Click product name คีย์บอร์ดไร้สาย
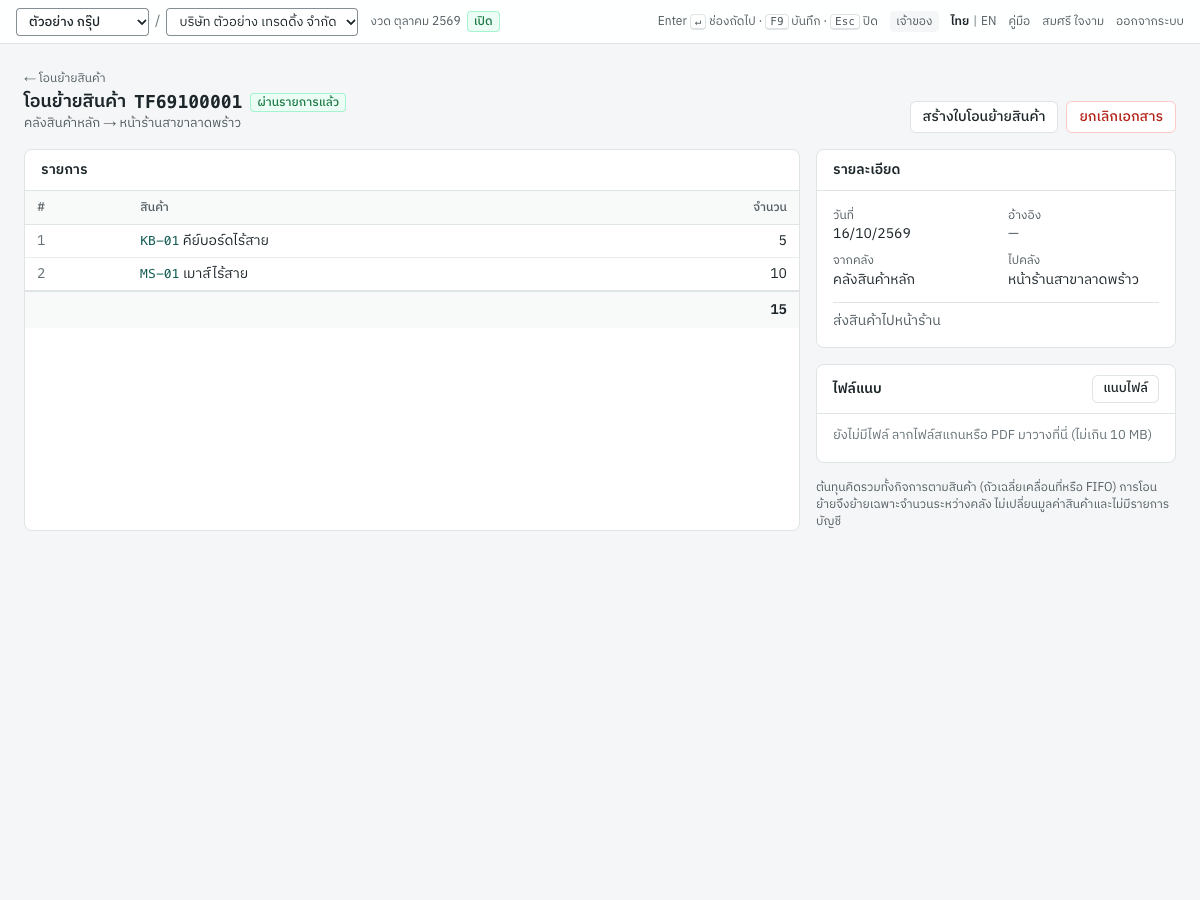 tap(226, 241)
